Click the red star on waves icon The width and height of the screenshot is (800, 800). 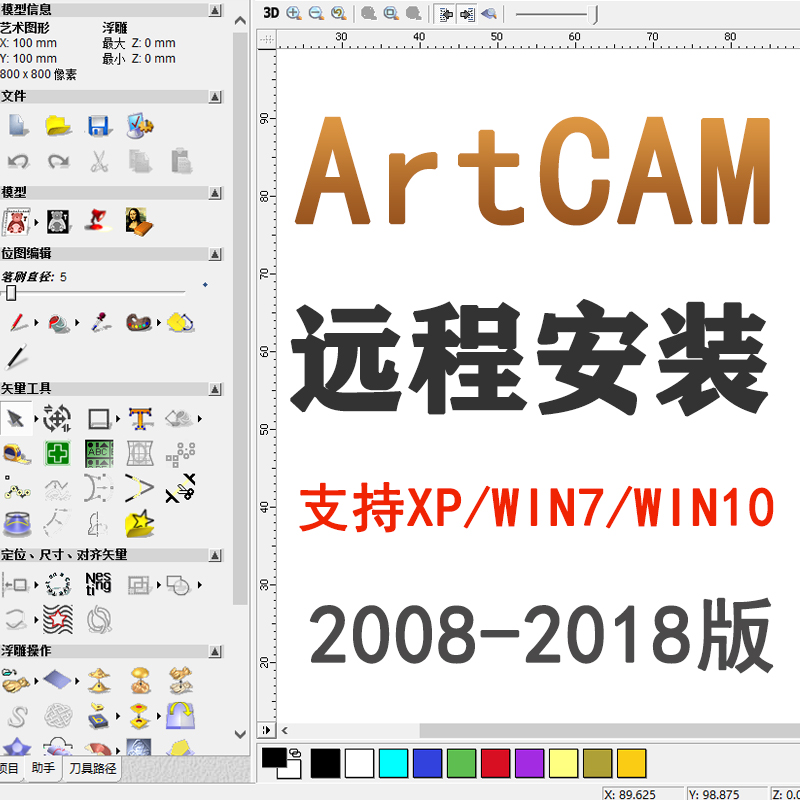tap(58, 619)
